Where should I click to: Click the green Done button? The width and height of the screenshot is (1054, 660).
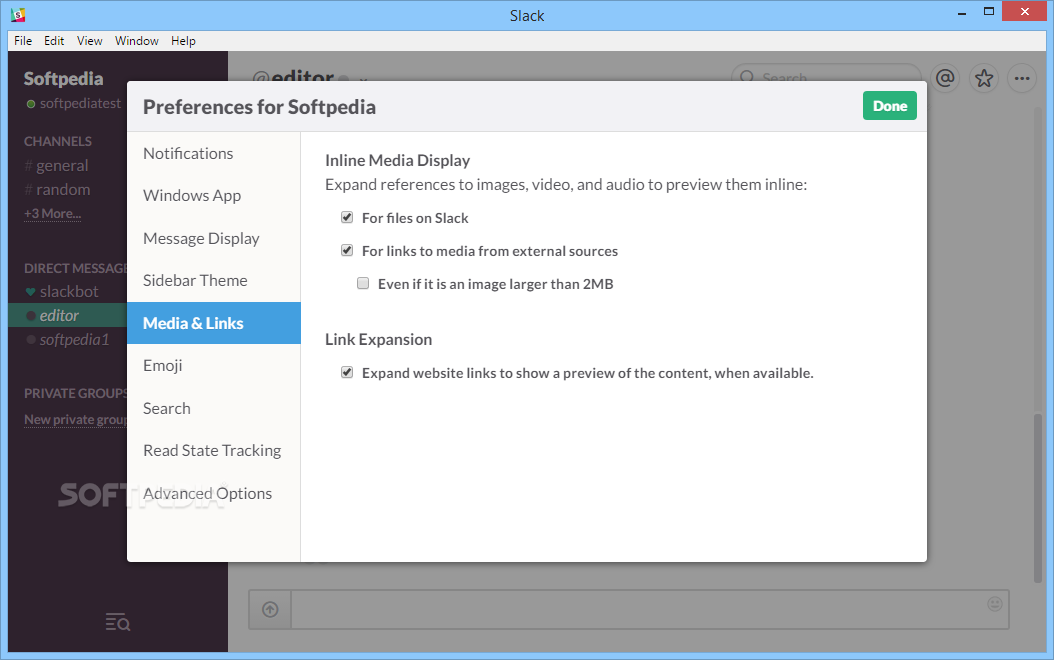click(889, 106)
